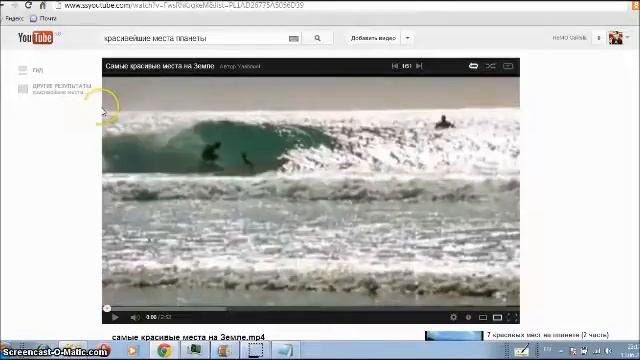Click the magnifier search button
The height and width of the screenshot is (360, 640).
point(318,38)
